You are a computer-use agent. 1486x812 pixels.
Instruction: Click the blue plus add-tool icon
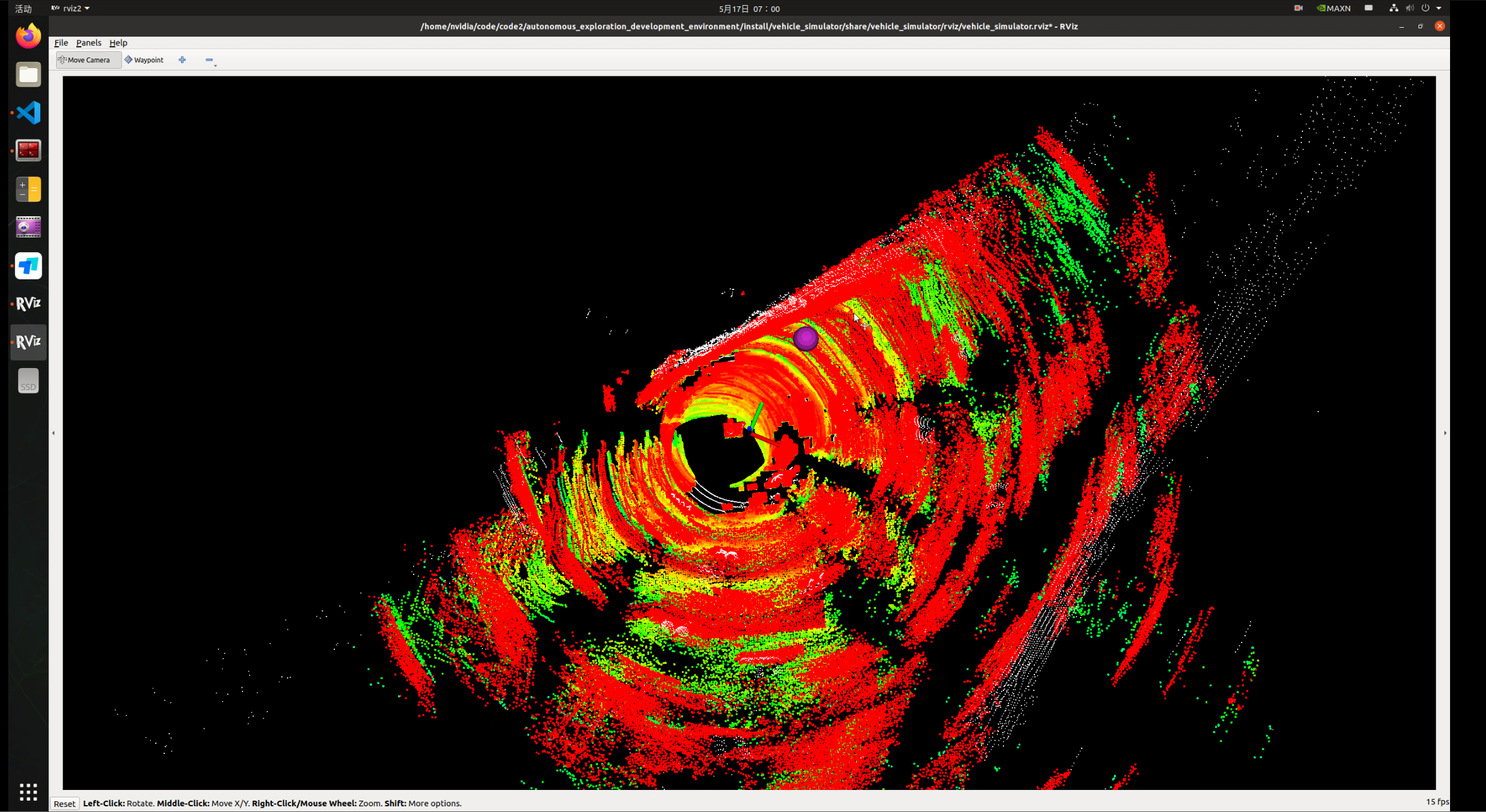click(182, 60)
